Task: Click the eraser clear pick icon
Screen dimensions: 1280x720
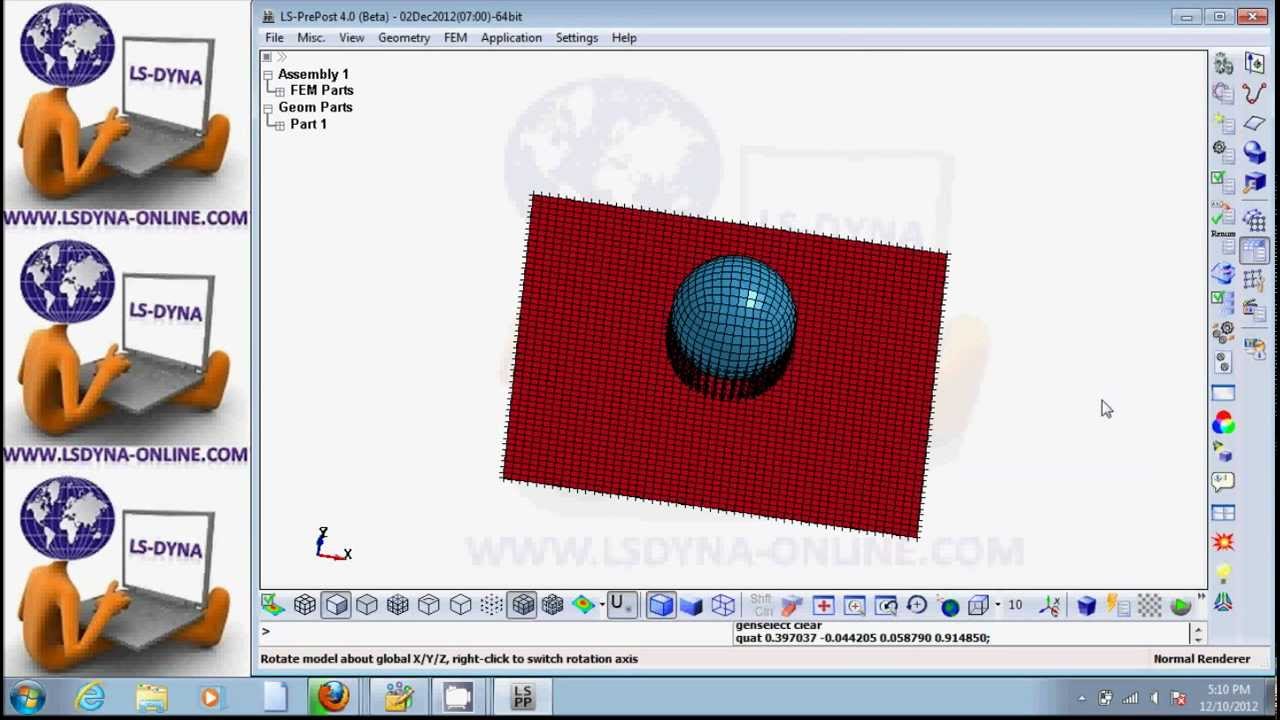Action: point(791,605)
